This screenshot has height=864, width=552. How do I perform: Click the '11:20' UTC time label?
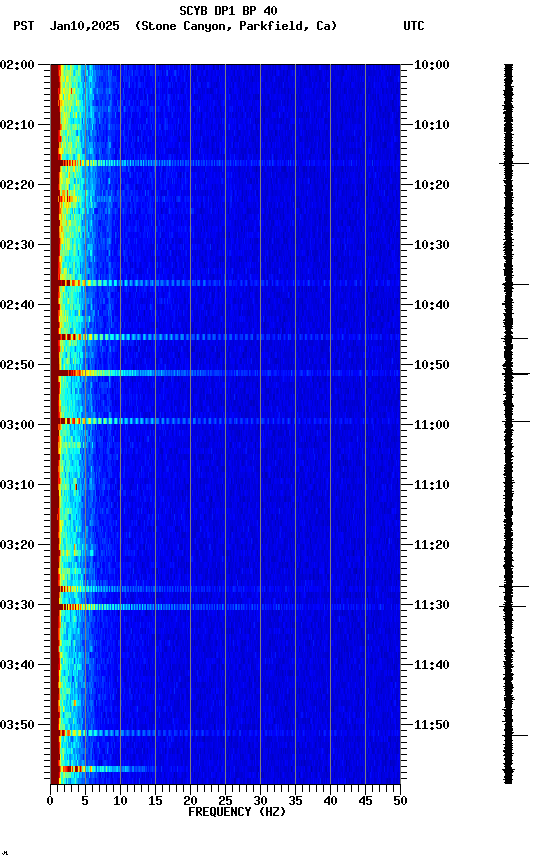pos(432,546)
